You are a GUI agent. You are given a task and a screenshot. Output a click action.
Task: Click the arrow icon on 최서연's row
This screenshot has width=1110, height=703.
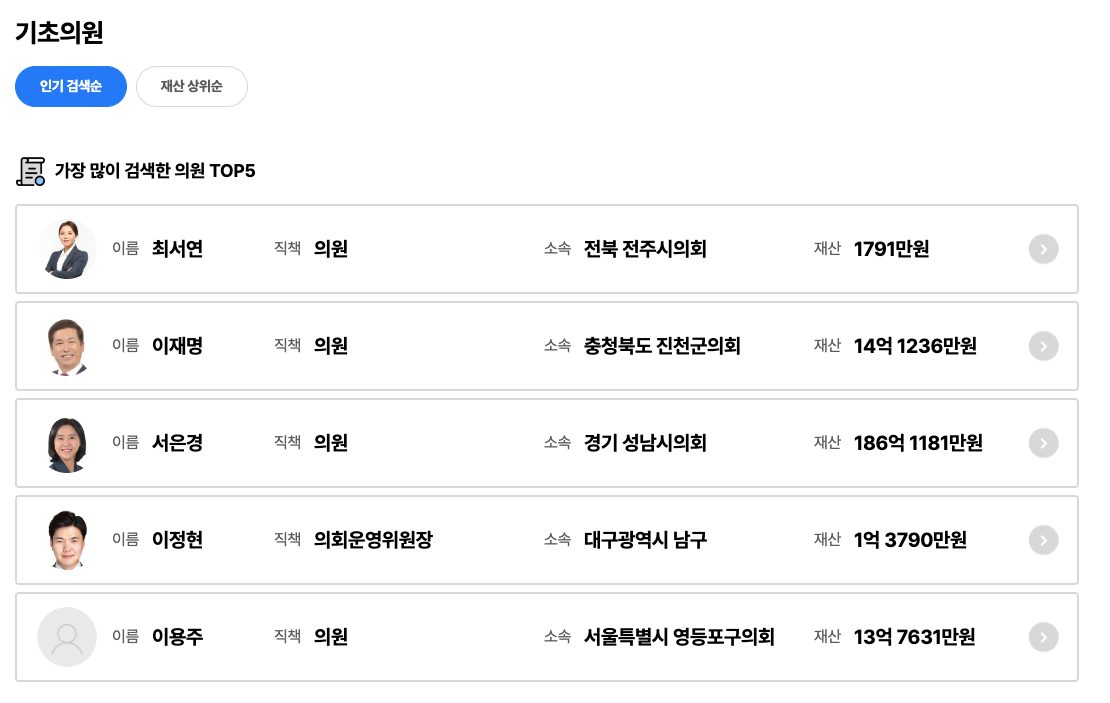(x=1043, y=249)
